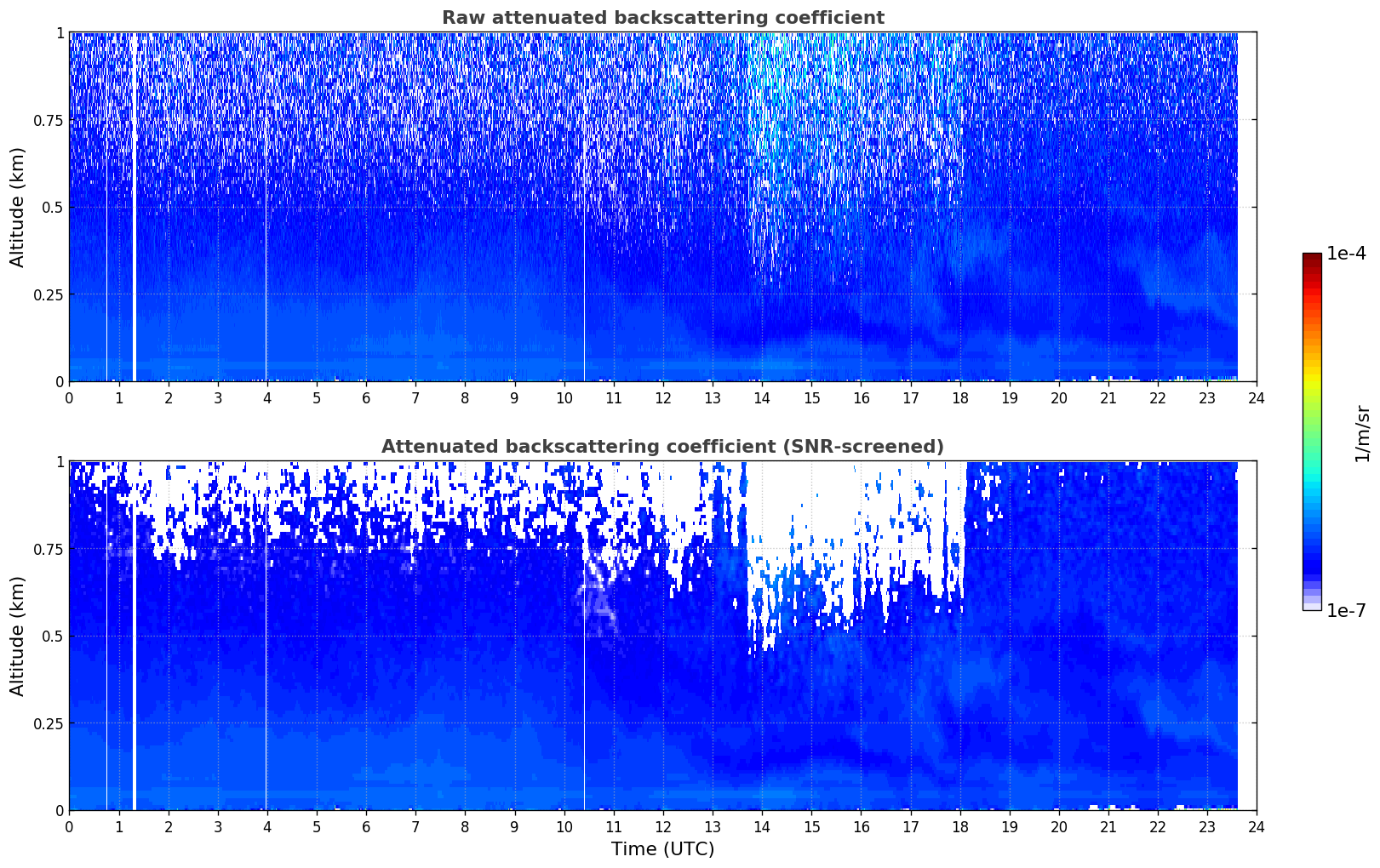
Task: Click the 0.5 altitude tick of lower plot
Action: [53, 636]
